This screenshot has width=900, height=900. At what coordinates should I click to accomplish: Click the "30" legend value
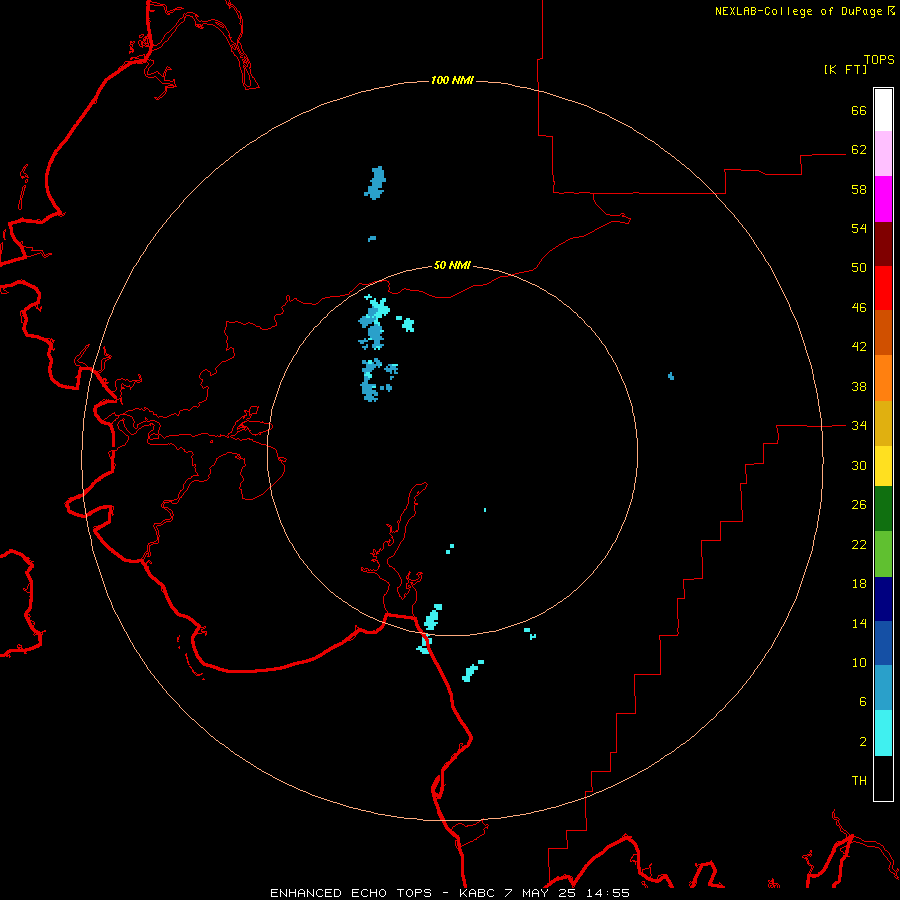[x=859, y=465]
